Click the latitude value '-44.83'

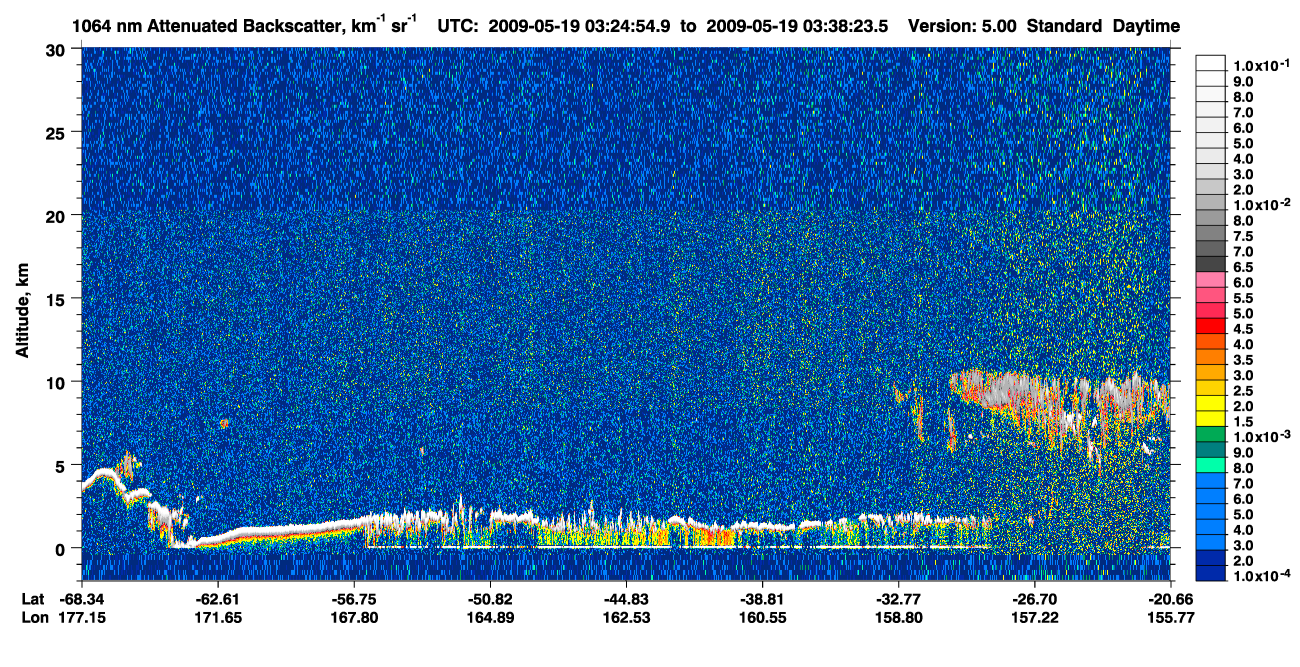pyautogui.click(x=626, y=599)
